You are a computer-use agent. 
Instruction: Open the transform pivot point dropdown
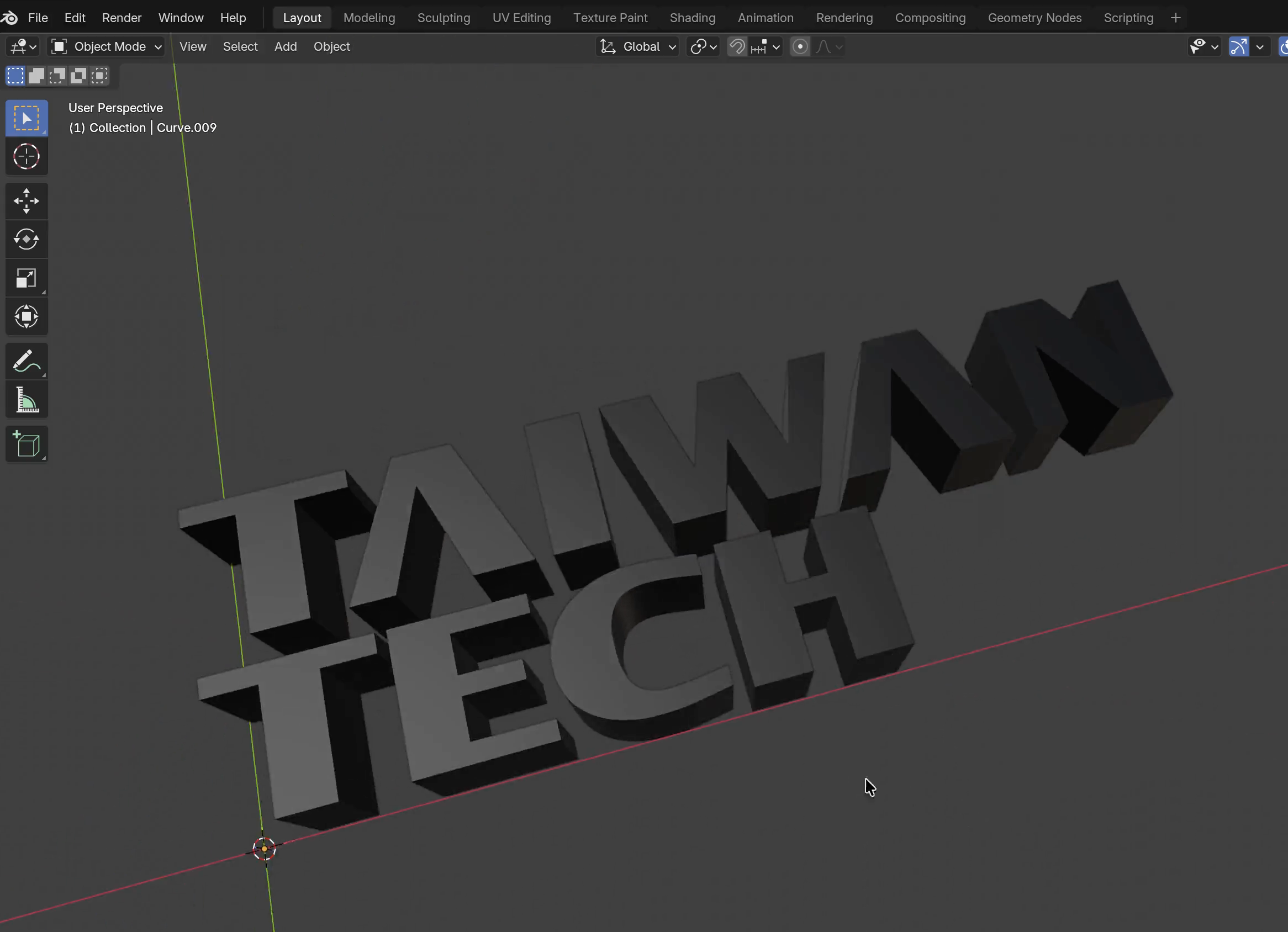point(703,46)
